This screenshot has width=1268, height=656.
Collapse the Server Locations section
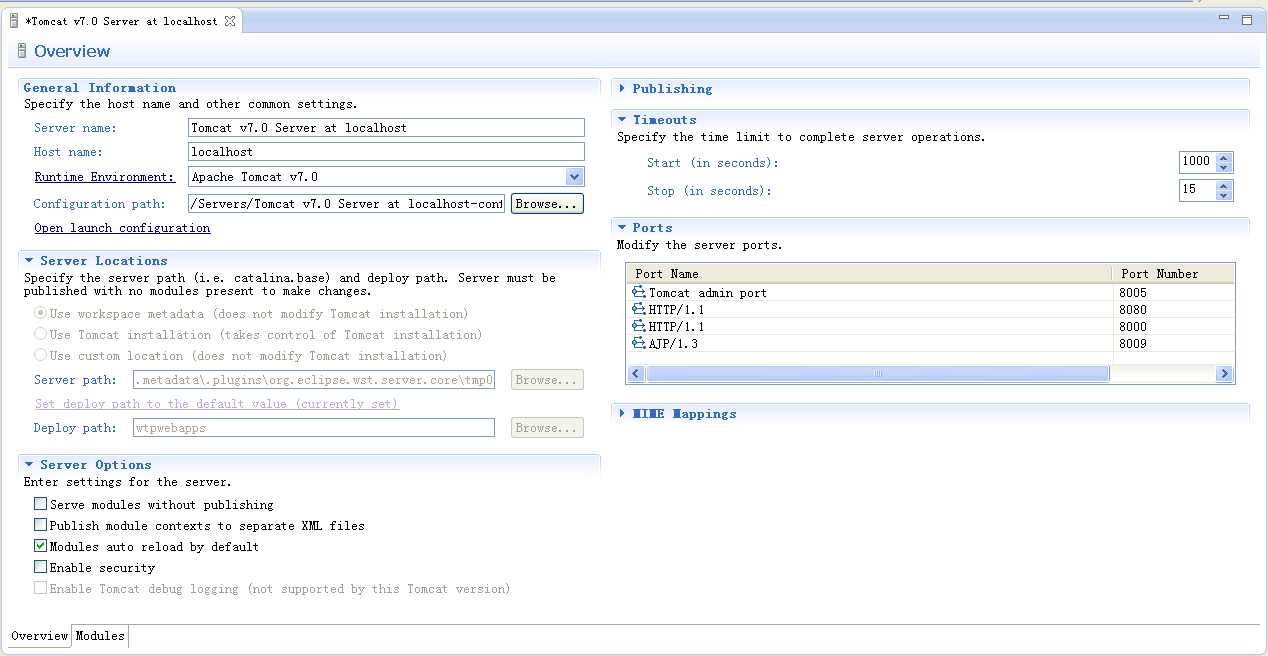click(x=29, y=260)
